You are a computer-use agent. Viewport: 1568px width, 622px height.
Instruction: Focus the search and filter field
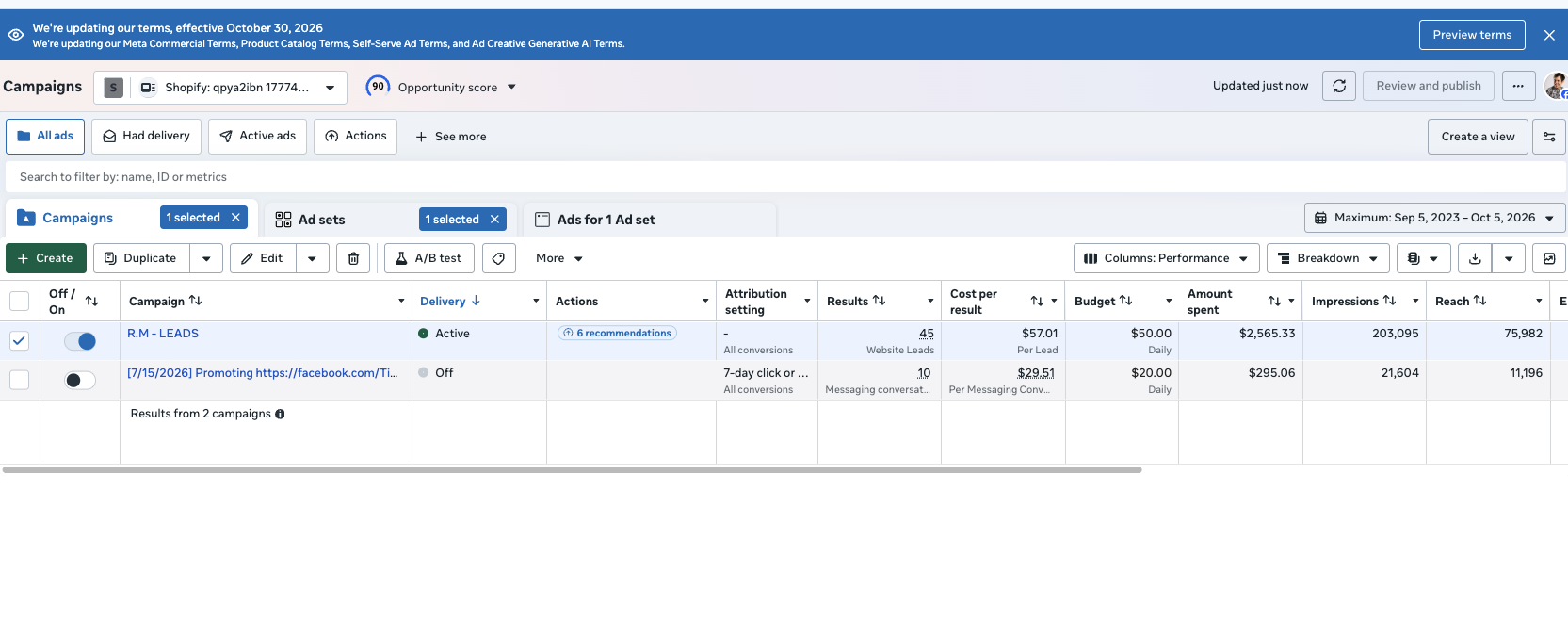click(784, 177)
